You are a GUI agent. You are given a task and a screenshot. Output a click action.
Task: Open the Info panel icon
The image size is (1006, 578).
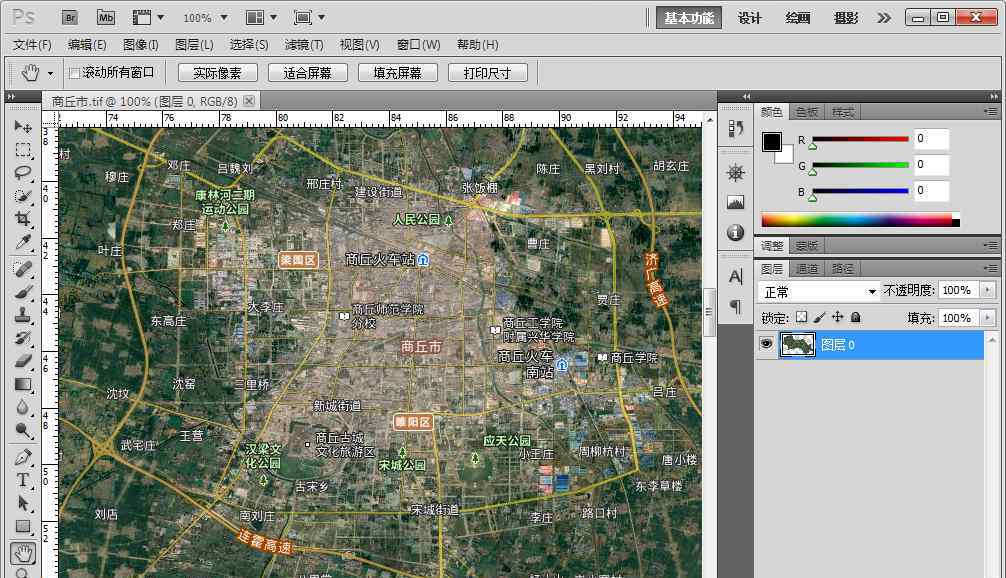[x=736, y=232]
